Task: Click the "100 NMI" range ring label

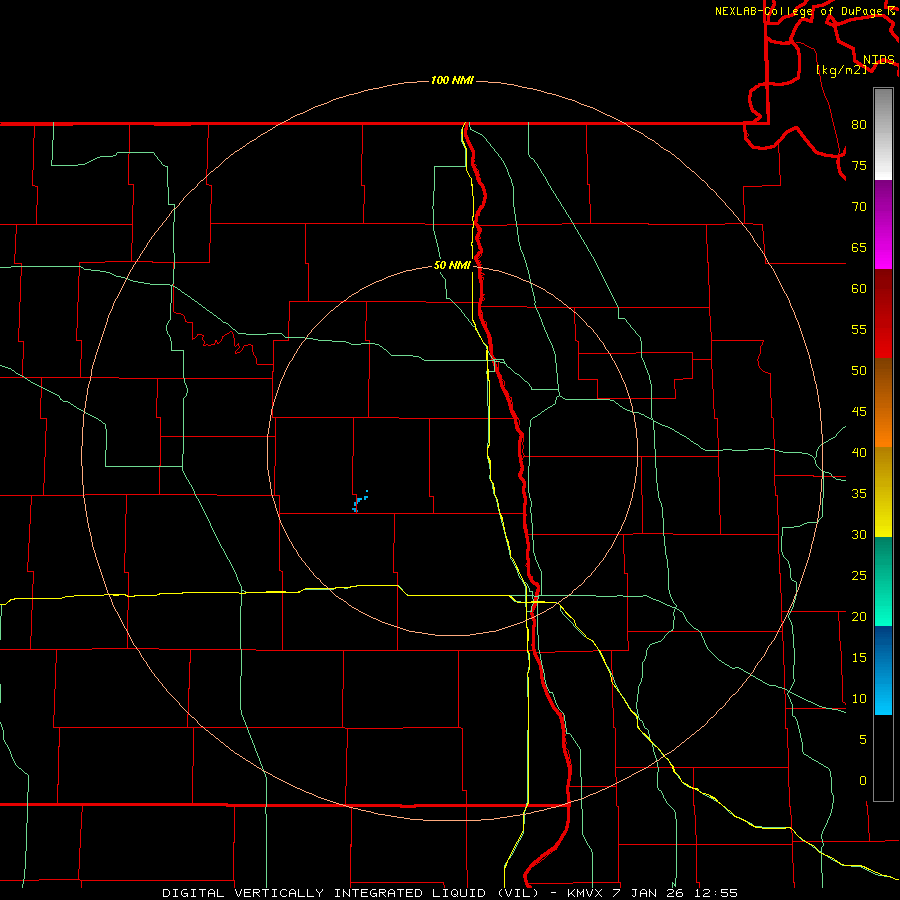Action: point(452,80)
